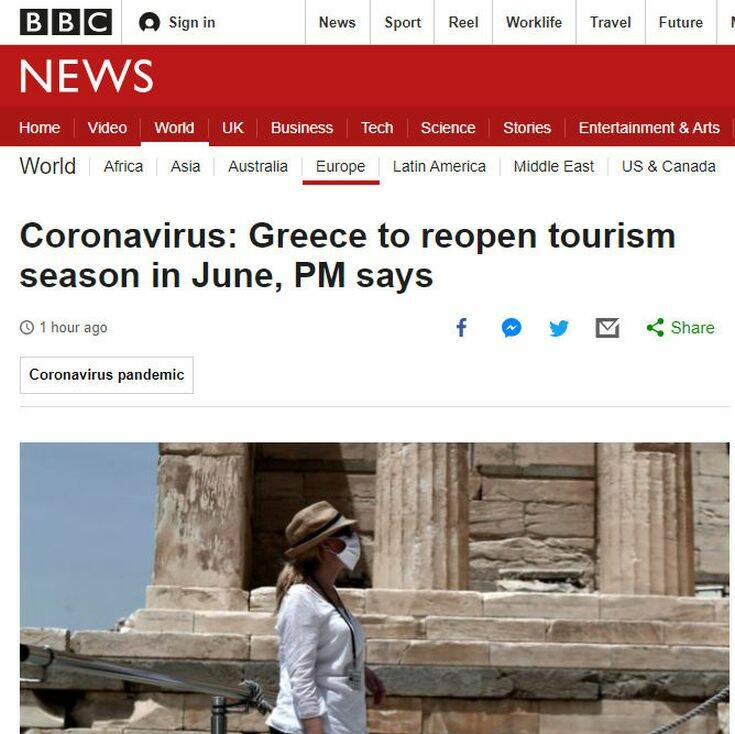This screenshot has height=734, width=735.
Task: Open the green Share options
Action: tap(680, 327)
